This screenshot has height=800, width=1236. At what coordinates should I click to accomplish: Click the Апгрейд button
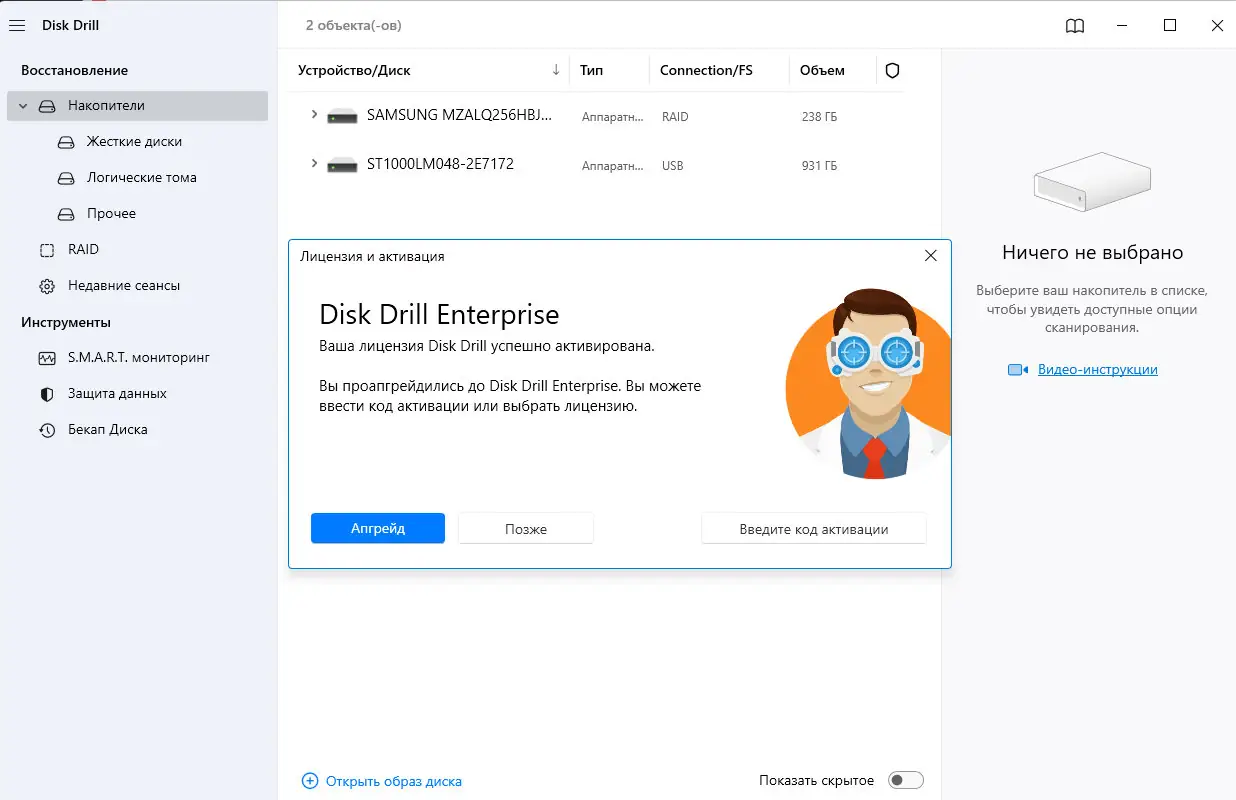coord(377,528)
